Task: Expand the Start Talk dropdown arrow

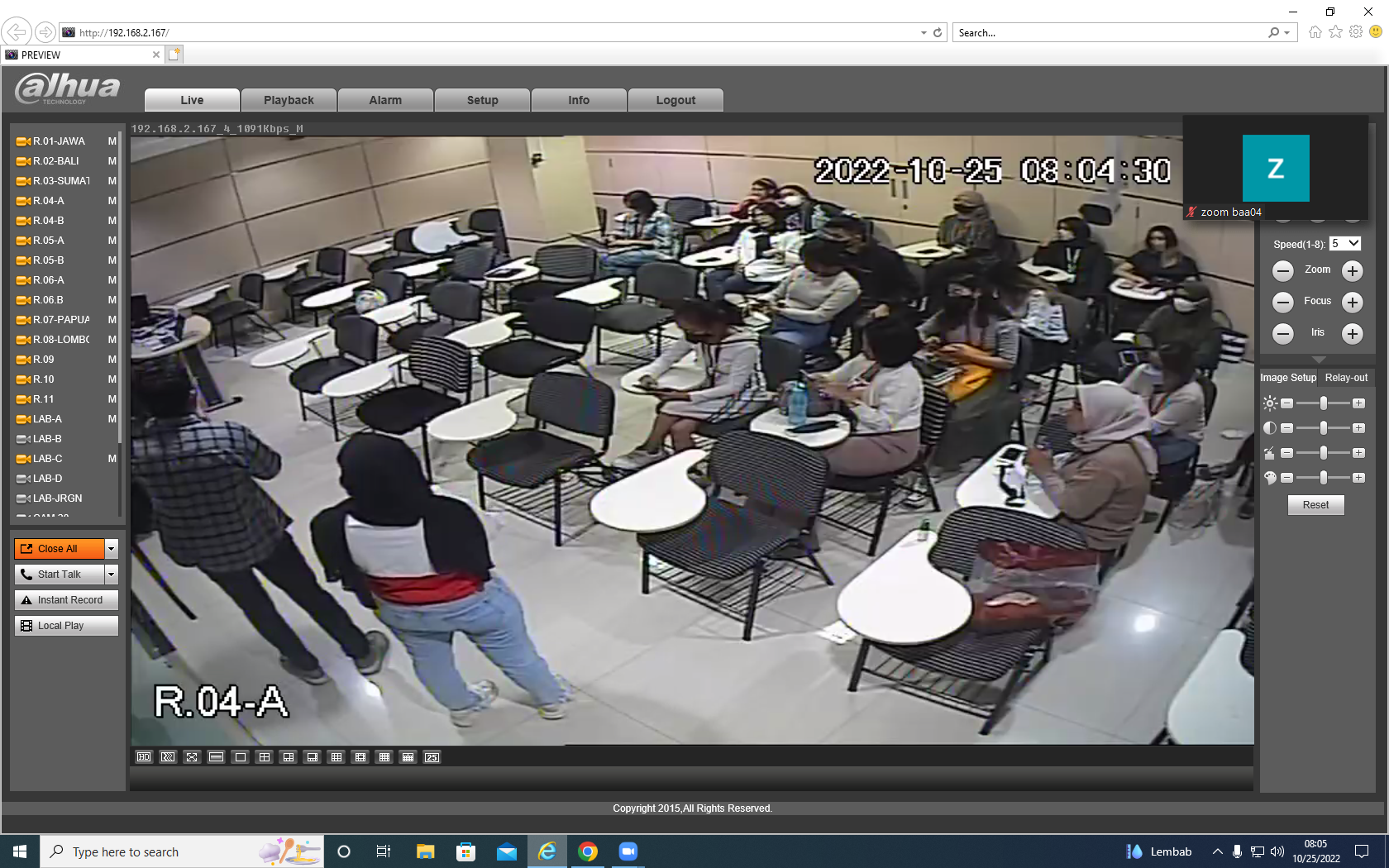Action: coord(112,575)
